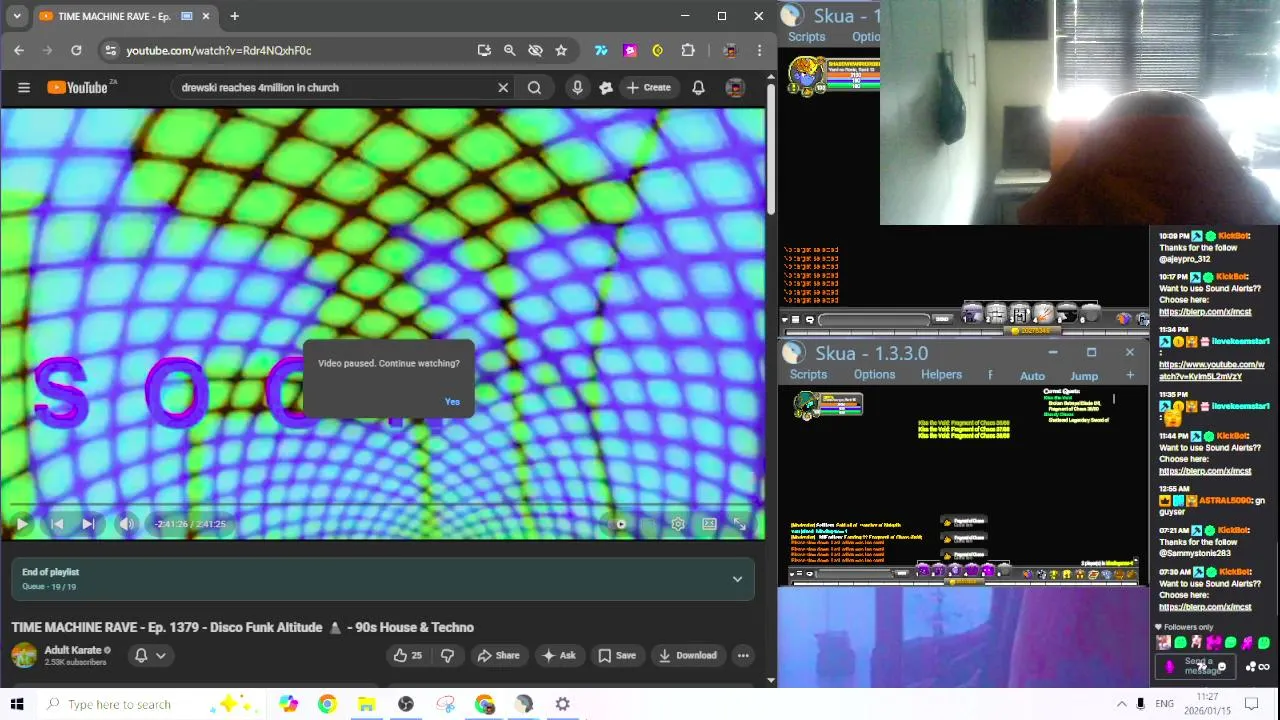
Task: Open Skua Helpers menu
Action: pos(941,375)
